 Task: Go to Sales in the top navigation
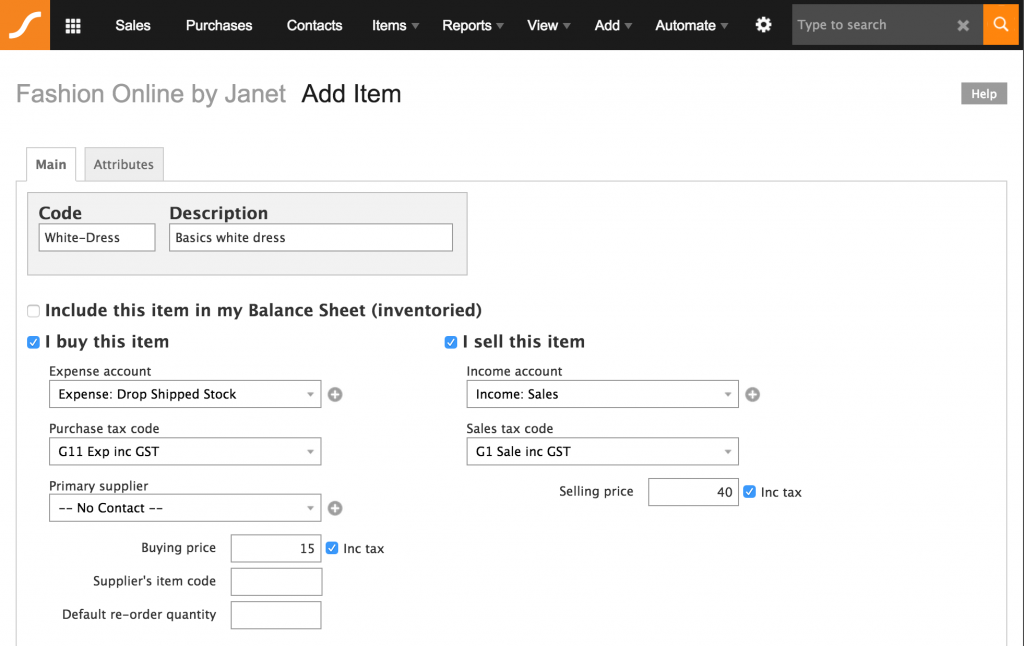[133, 25]
